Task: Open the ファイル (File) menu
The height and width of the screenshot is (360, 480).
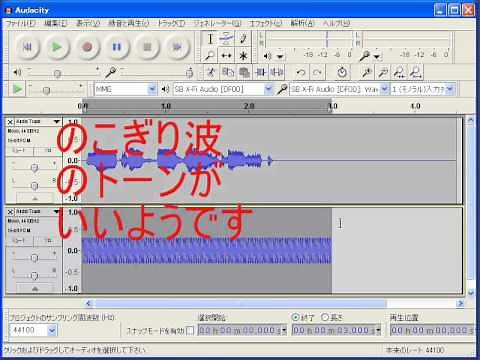Action: (21, 23)
